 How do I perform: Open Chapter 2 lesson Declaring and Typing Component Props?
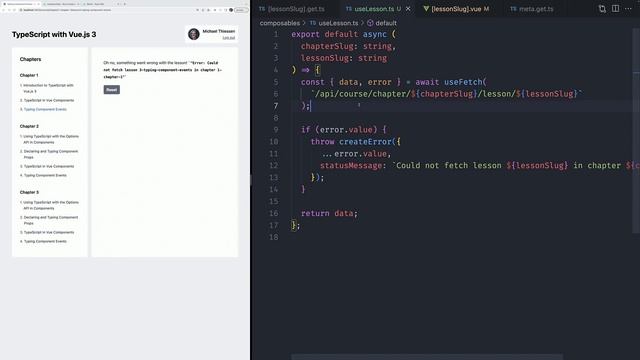click(49, 154)
